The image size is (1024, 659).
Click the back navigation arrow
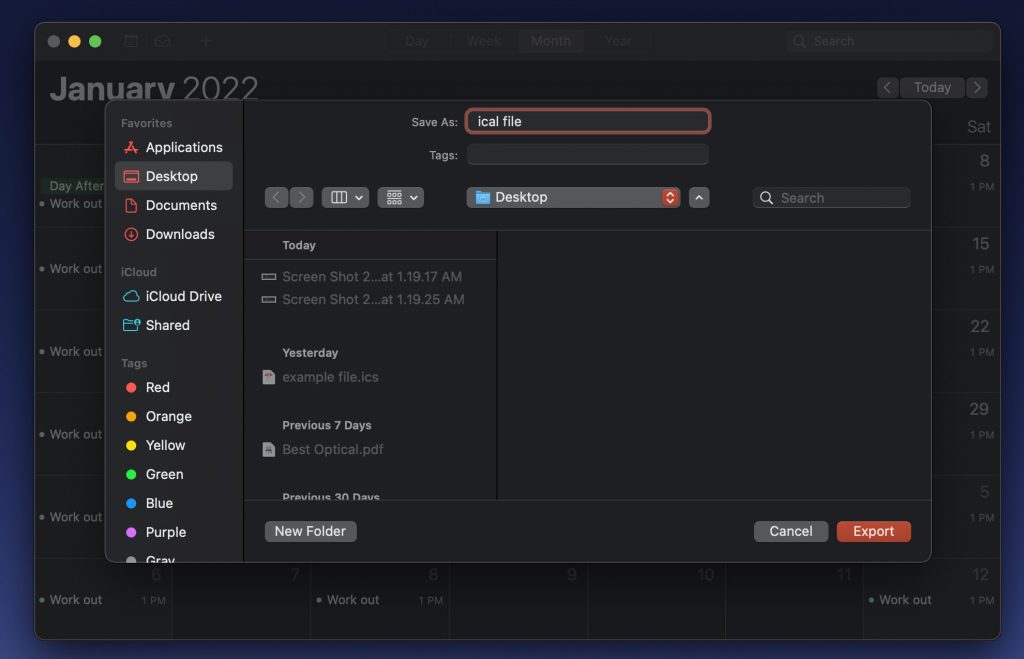[x=277, y=198]
